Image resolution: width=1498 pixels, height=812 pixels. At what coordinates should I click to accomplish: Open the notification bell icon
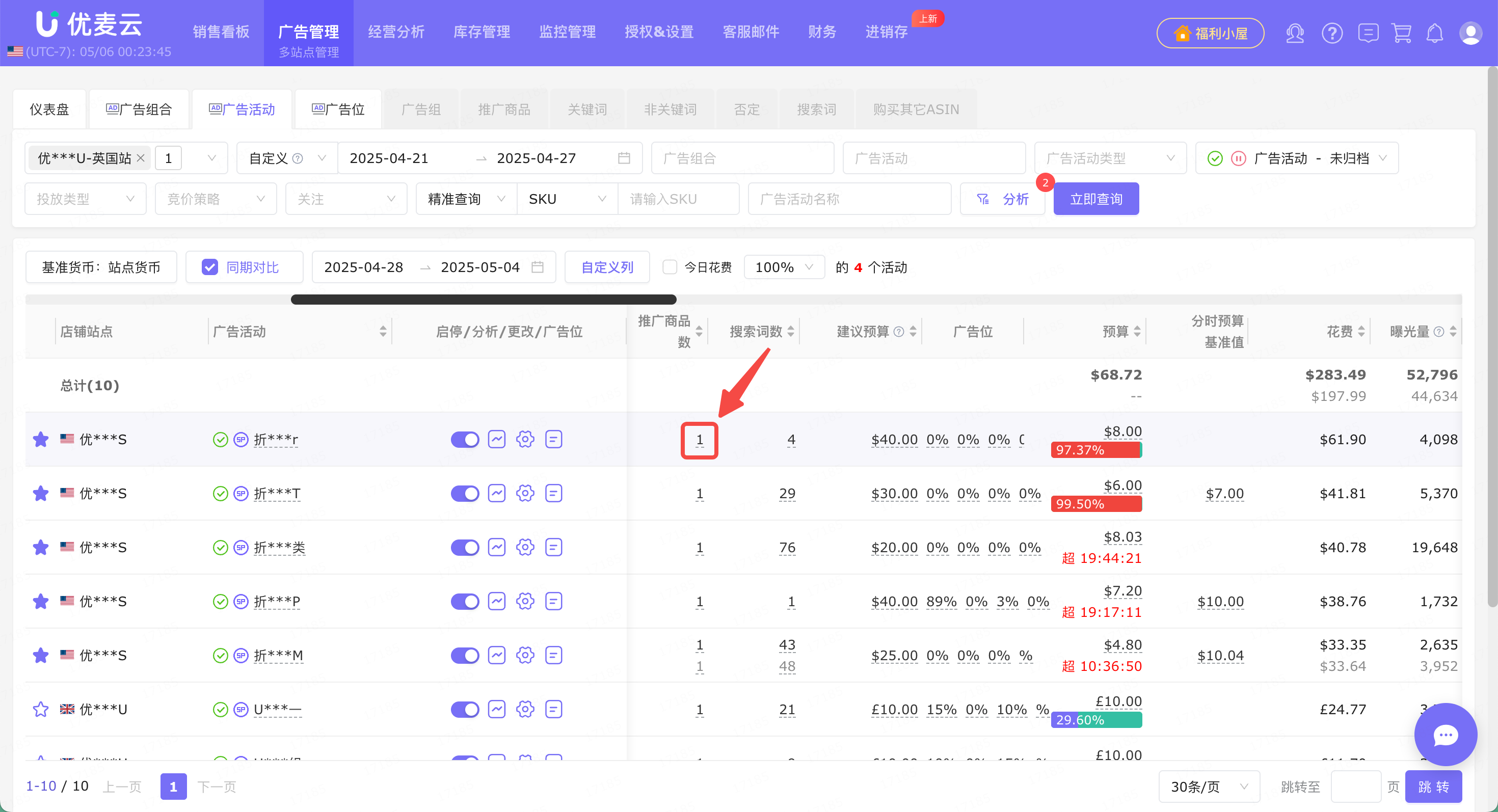pyautogui.click(x=1435, y=33)
